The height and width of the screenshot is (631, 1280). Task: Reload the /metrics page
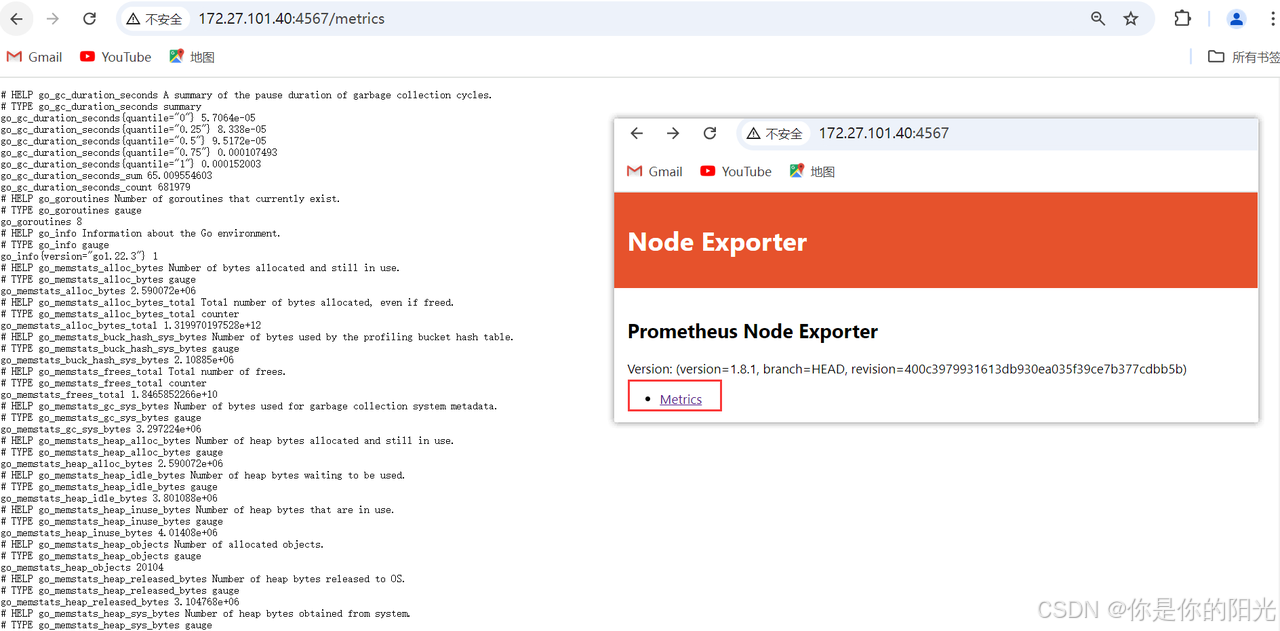89,19
